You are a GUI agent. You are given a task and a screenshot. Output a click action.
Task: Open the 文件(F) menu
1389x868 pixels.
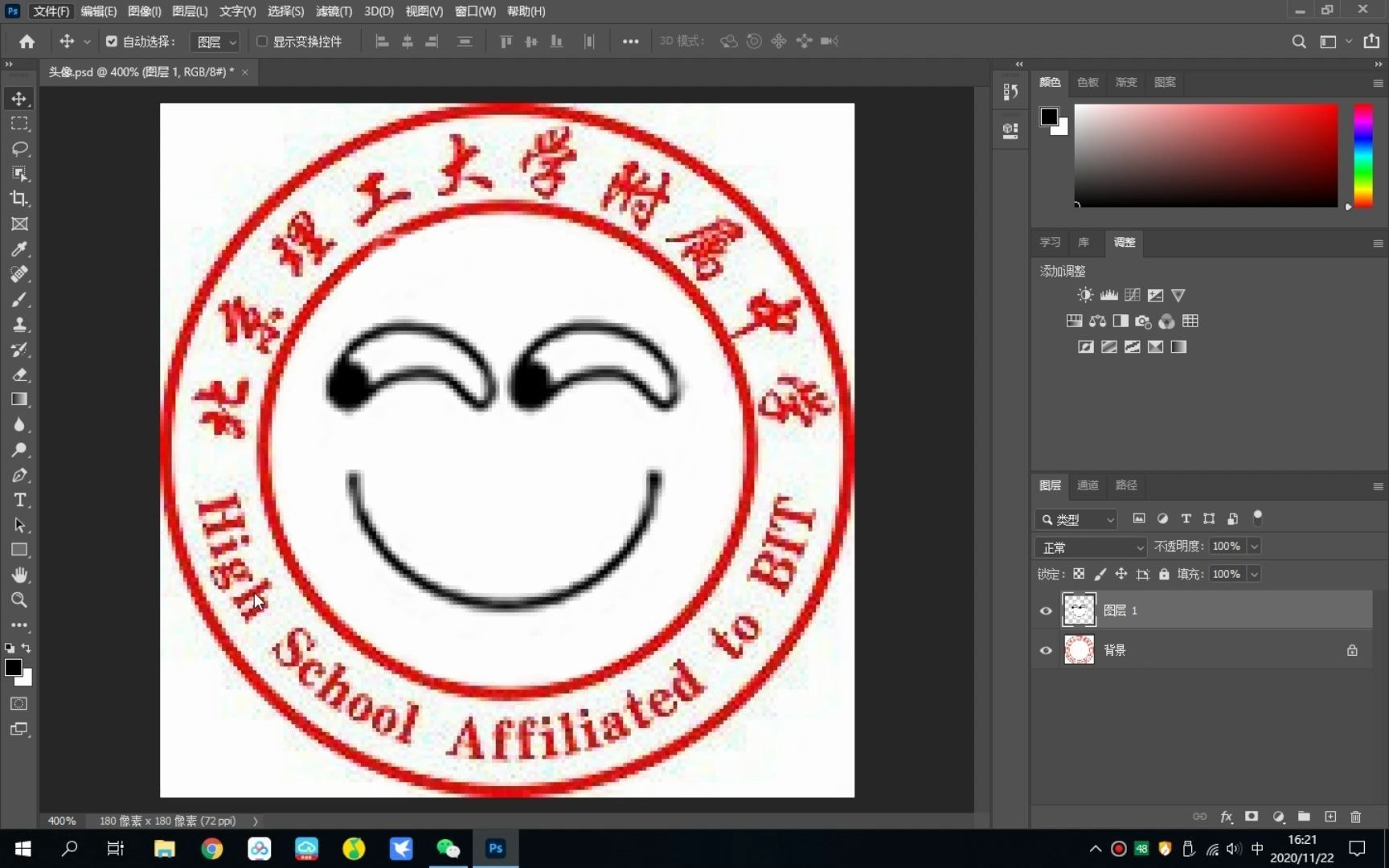click(x=50, y=11)
